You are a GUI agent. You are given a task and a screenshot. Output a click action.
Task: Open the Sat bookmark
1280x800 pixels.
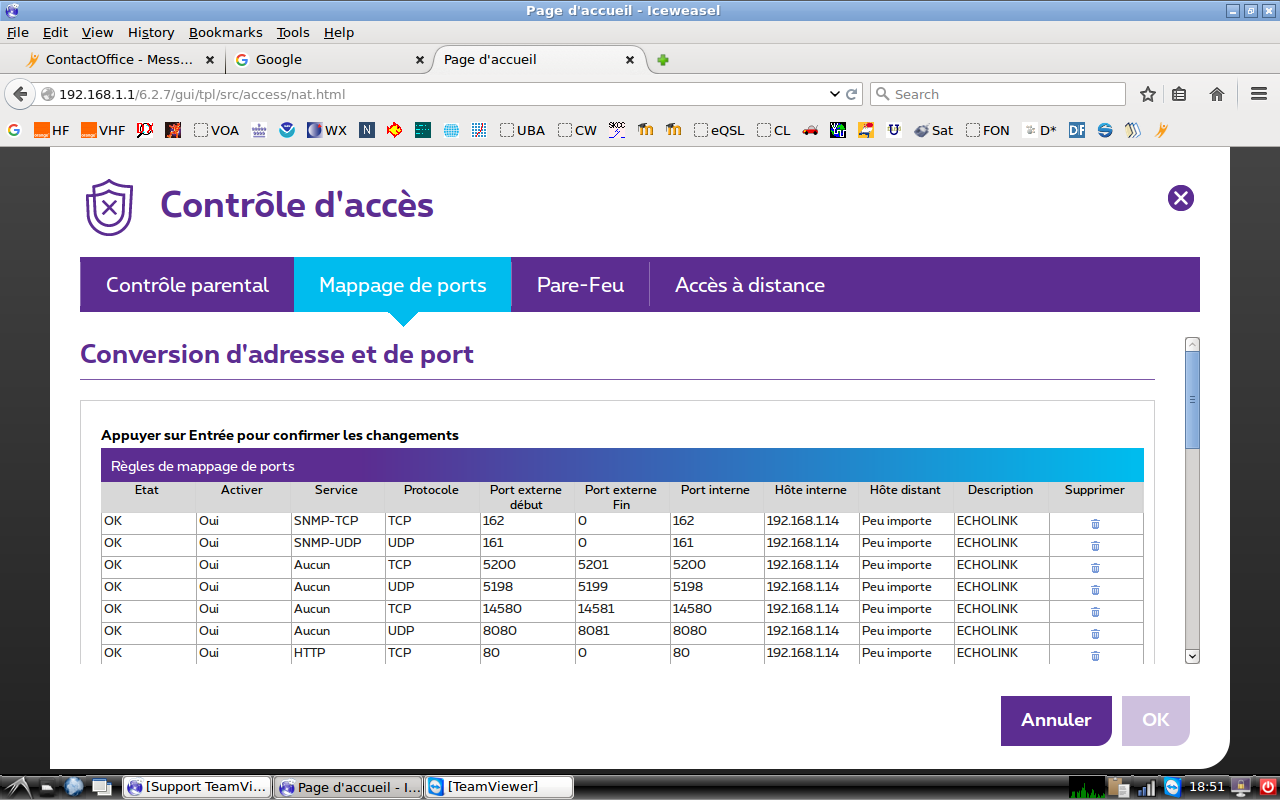tap(933, 130)
